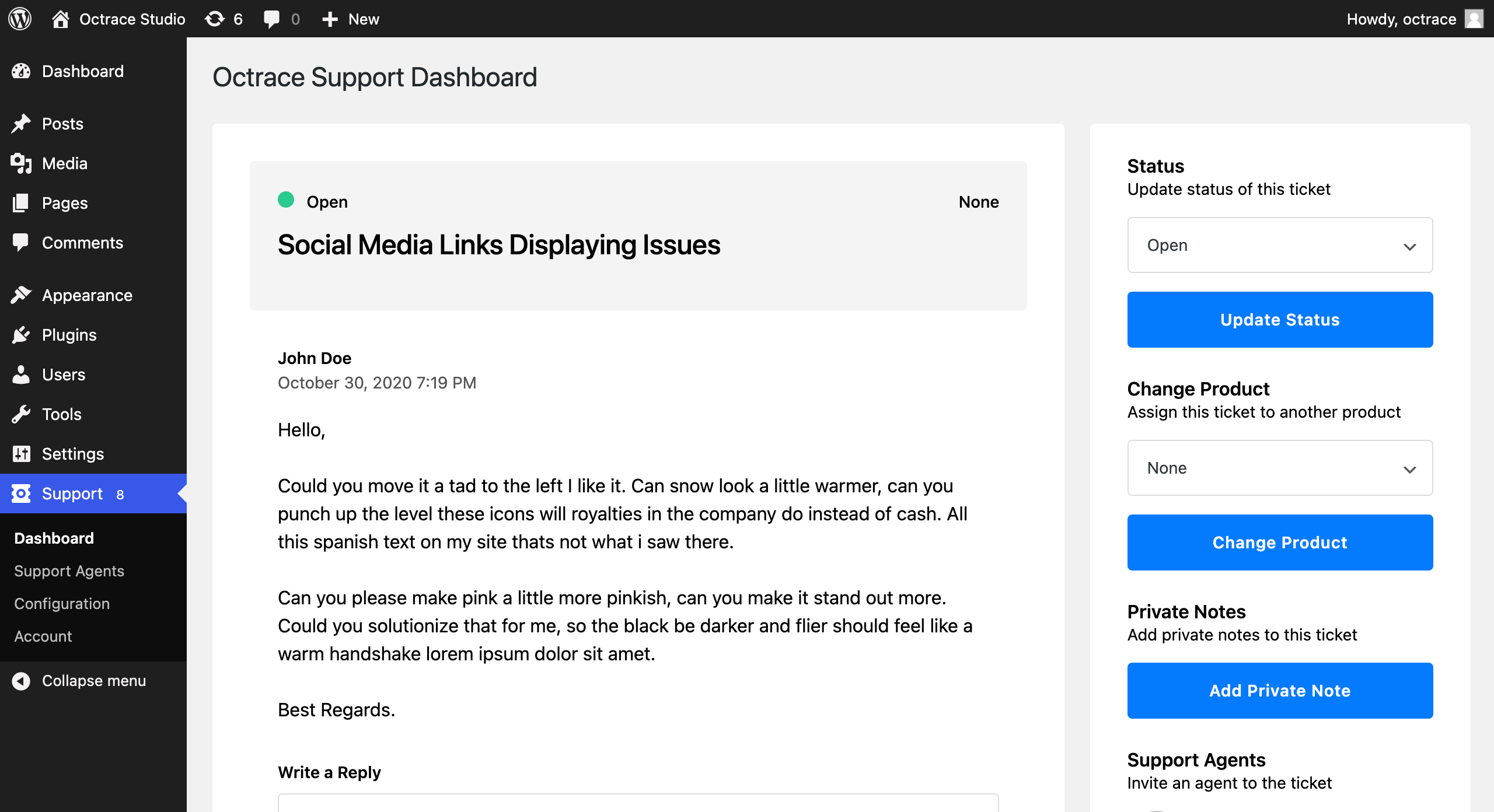
Task: Open the Change Product dropdown showing None
Action: click(x=1280, y=468)
